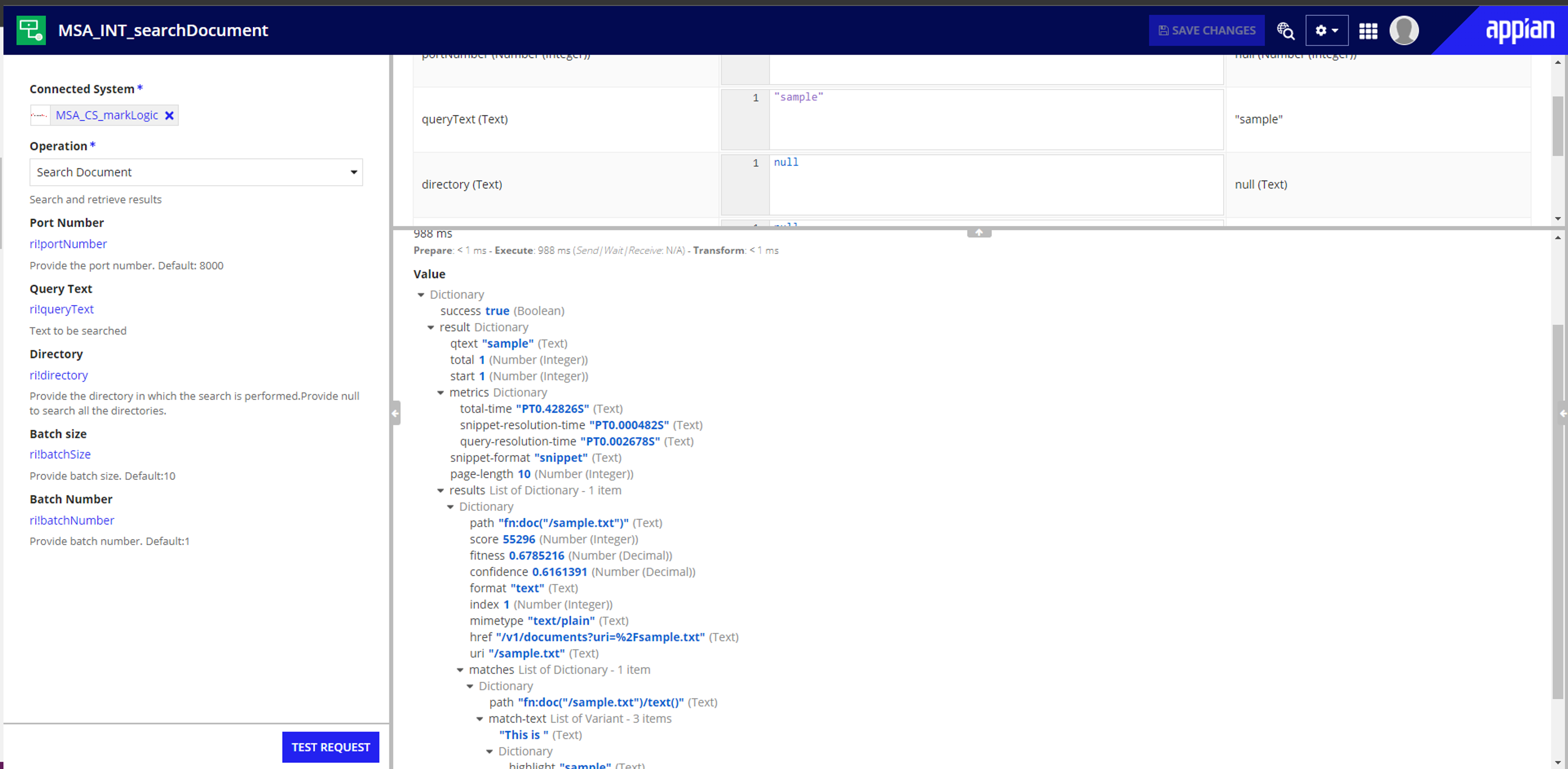Select the mimetype "text/plain" value
This screenshot has height=769, width=1568.
pyautogui.click(x=561, y=621)
